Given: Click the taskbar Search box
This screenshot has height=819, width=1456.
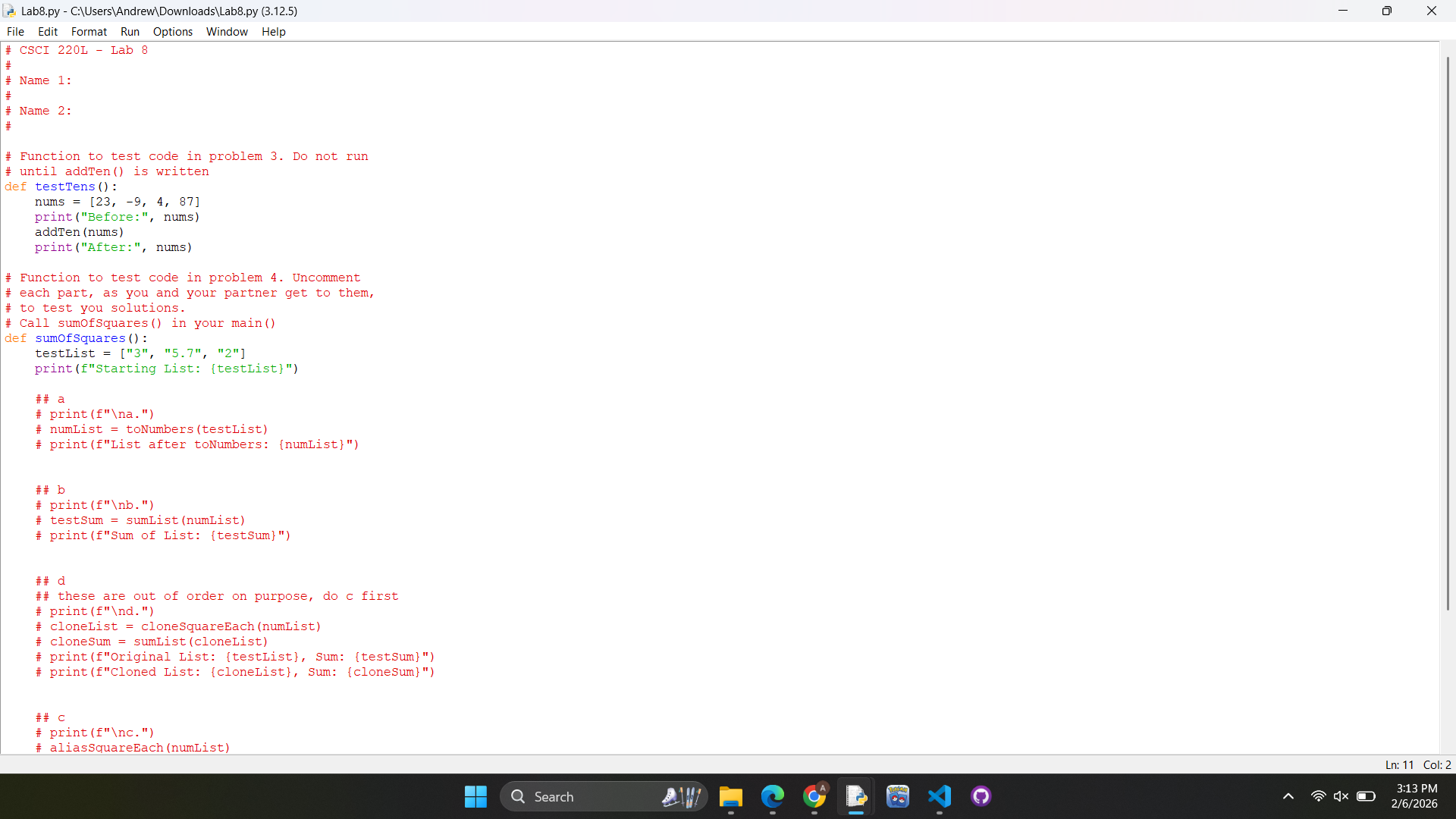Looking at the screenshot, I should click(x=603, y=796).
